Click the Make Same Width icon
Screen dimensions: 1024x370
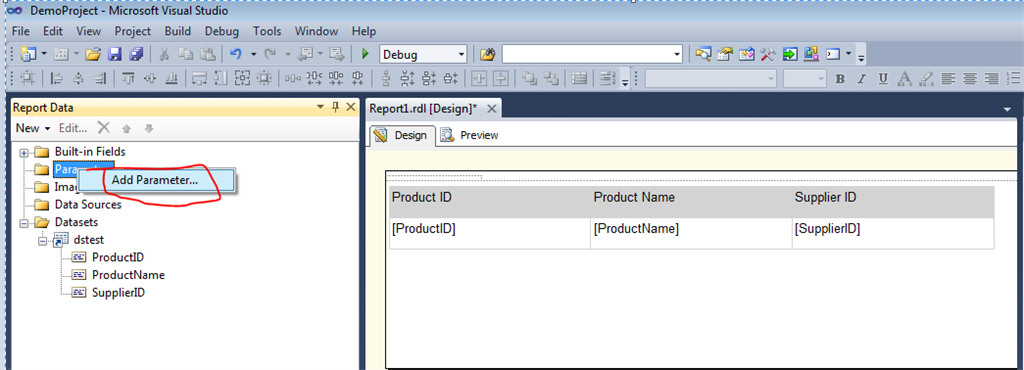click(x=200, y=79)
